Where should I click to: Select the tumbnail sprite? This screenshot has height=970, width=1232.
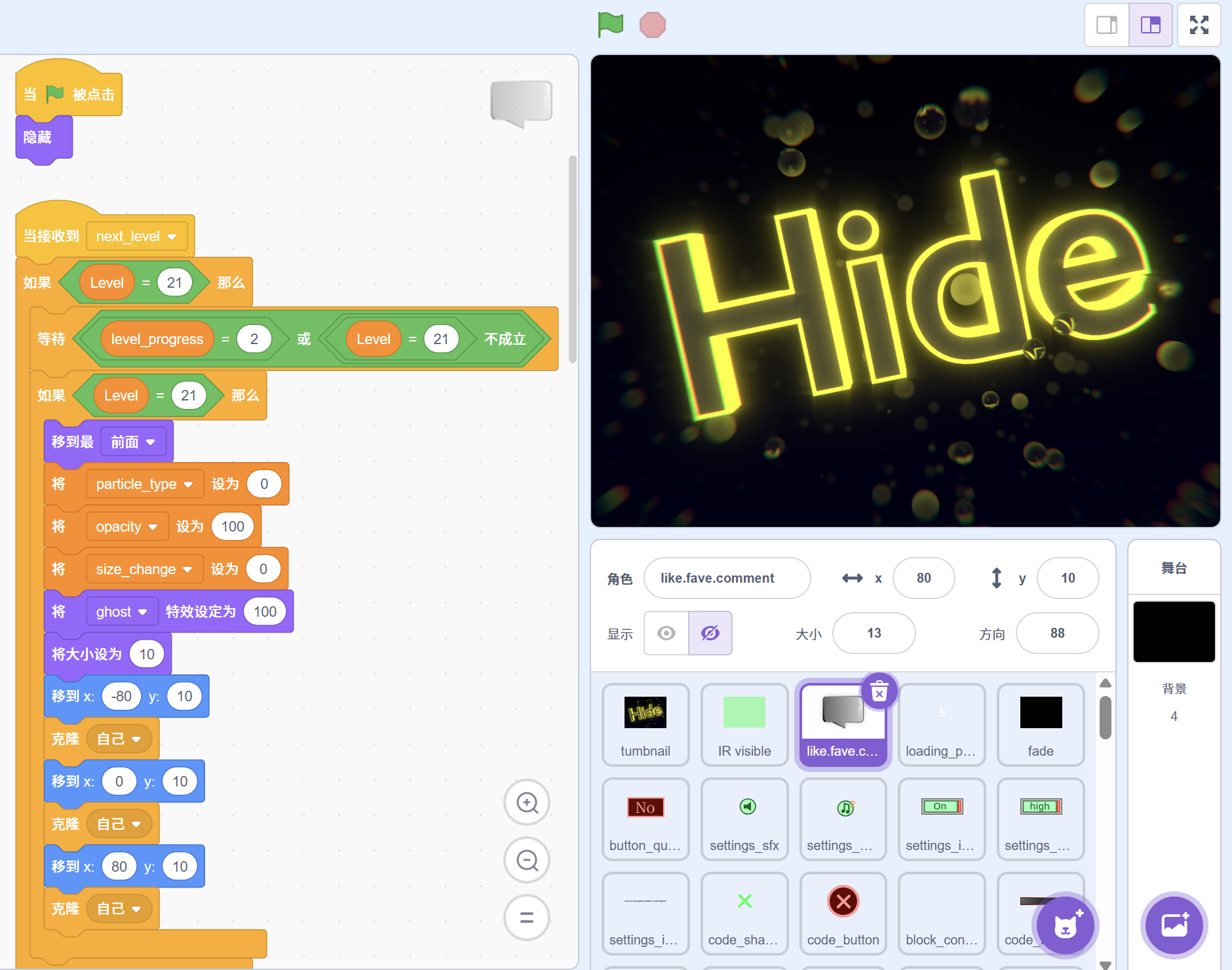point(645,724)
